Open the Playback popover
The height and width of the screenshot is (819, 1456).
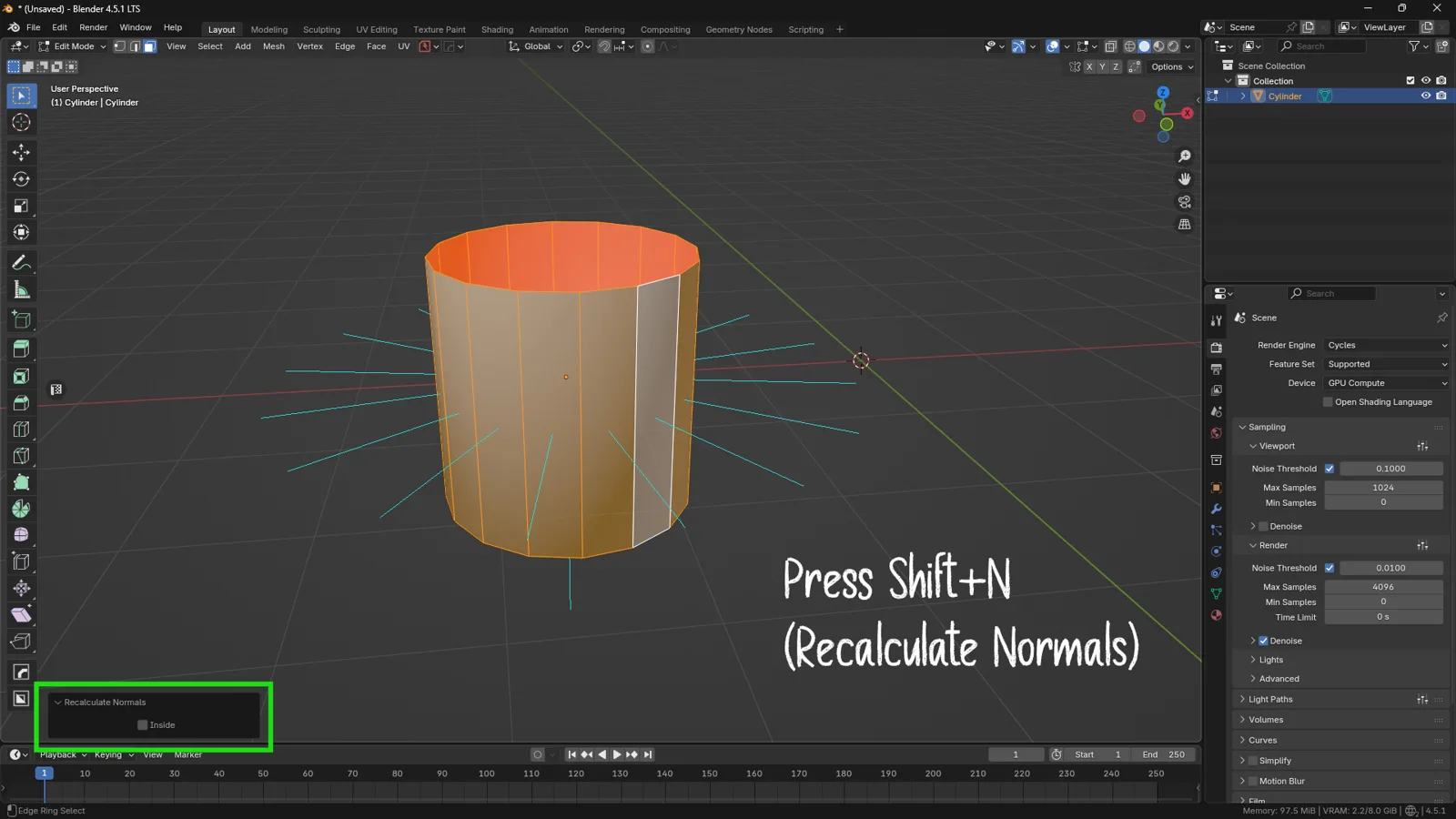pyautogui.click(x=63, y=754)
